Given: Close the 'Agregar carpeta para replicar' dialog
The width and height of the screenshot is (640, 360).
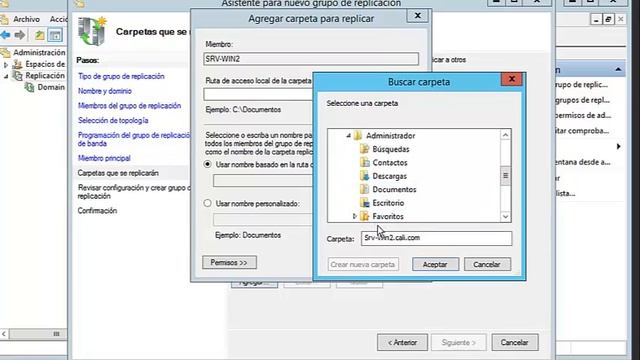Looking at the screenshot, I should click(417, 16).
